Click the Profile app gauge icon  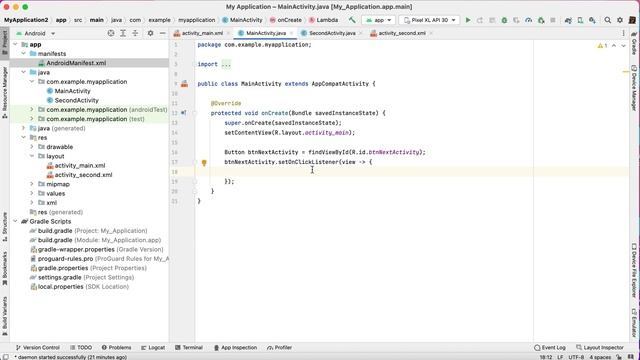click(529, 20)
